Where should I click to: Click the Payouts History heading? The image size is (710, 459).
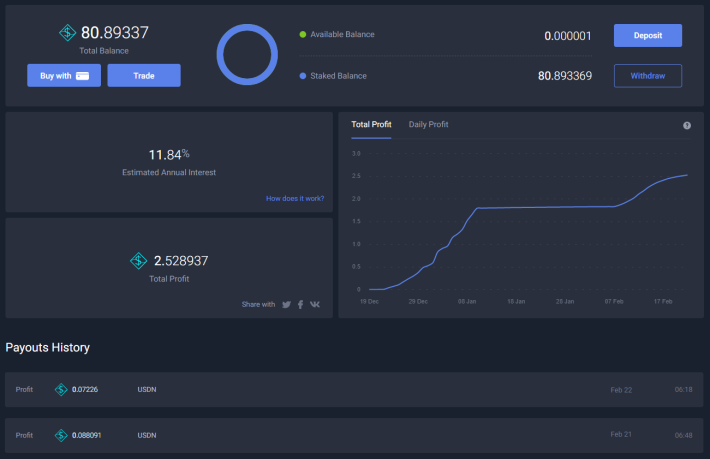(48, 348)
